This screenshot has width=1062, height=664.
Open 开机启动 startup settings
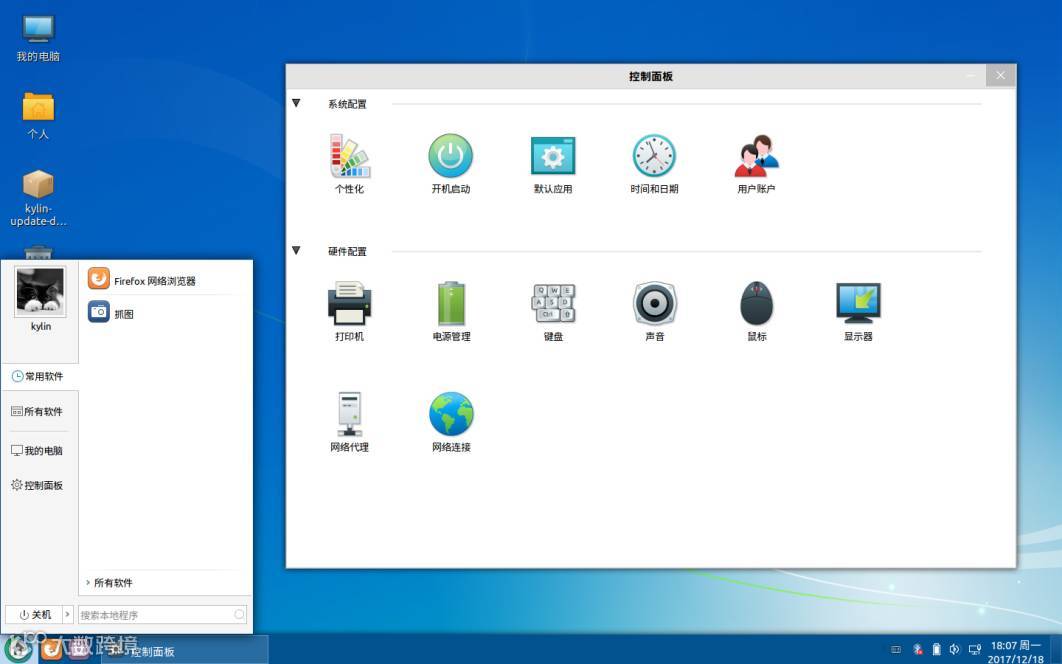tap(450, 164)
